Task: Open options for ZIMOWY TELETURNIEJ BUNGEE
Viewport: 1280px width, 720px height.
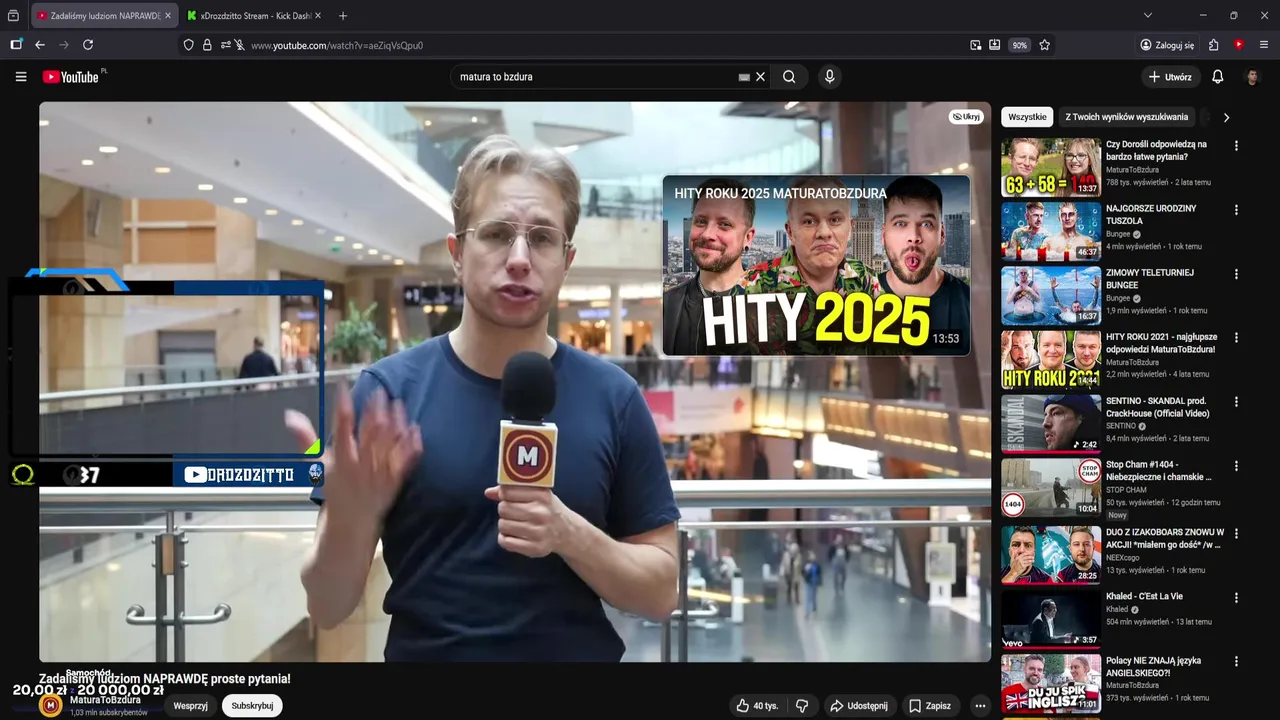Action: coord(1236,274)
